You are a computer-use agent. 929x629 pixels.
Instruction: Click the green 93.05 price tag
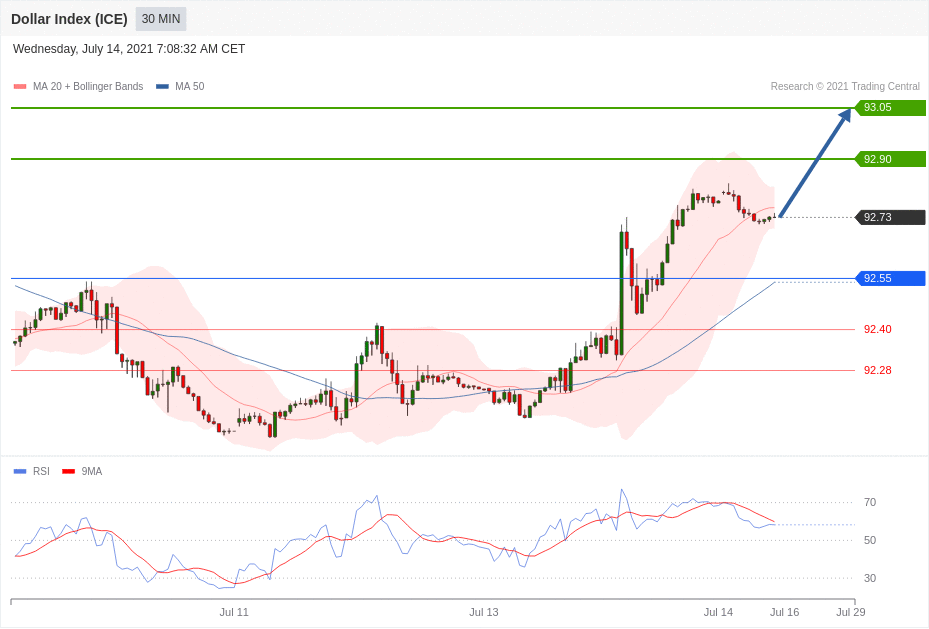click(x=890, y=108)
